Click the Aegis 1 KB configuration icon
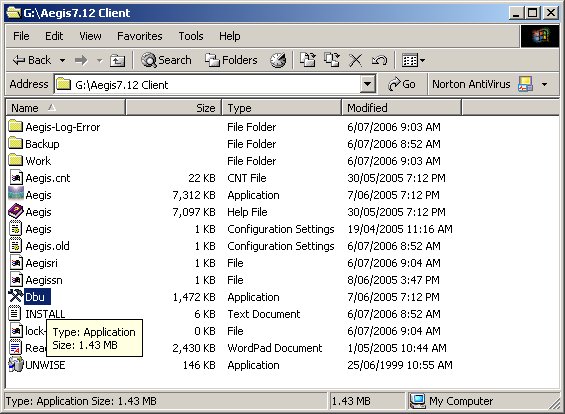565x414 pixels. 15,229
